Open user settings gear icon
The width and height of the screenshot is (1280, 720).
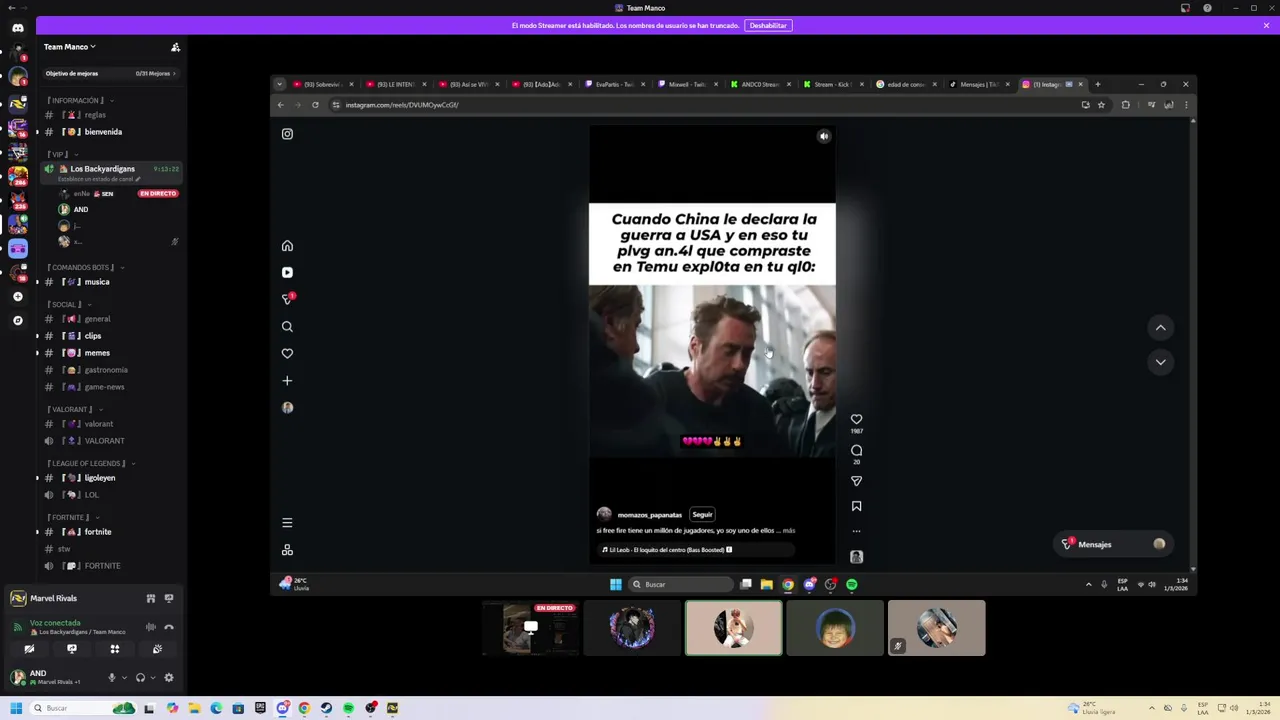169,678
